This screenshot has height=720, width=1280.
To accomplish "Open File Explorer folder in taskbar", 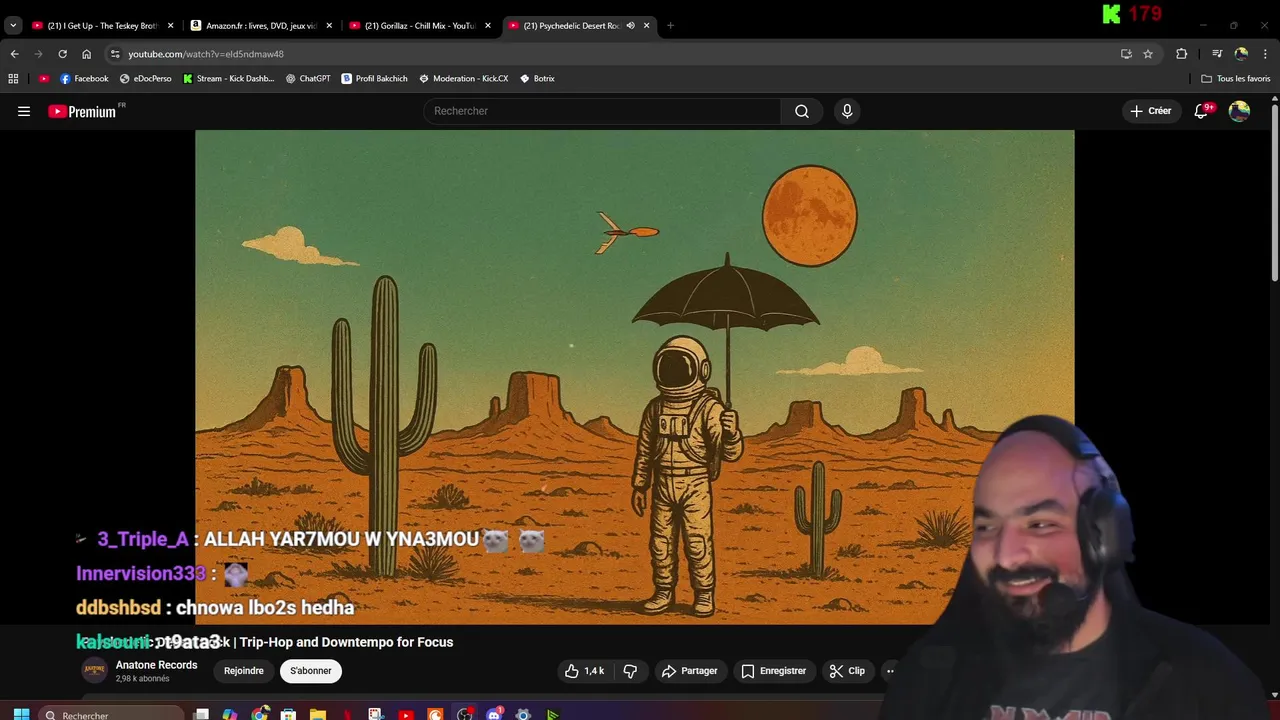I will (318, 714).
